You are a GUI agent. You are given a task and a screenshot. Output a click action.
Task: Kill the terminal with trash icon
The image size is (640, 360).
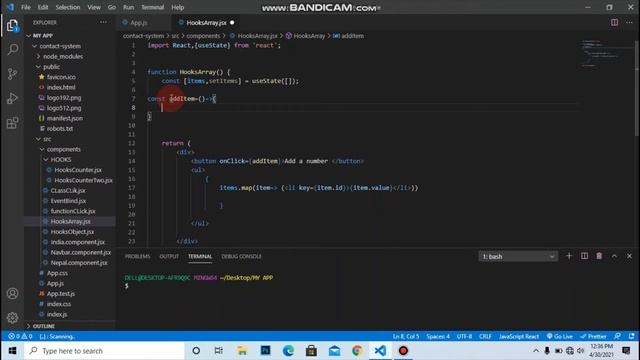(x=599, y=256)
